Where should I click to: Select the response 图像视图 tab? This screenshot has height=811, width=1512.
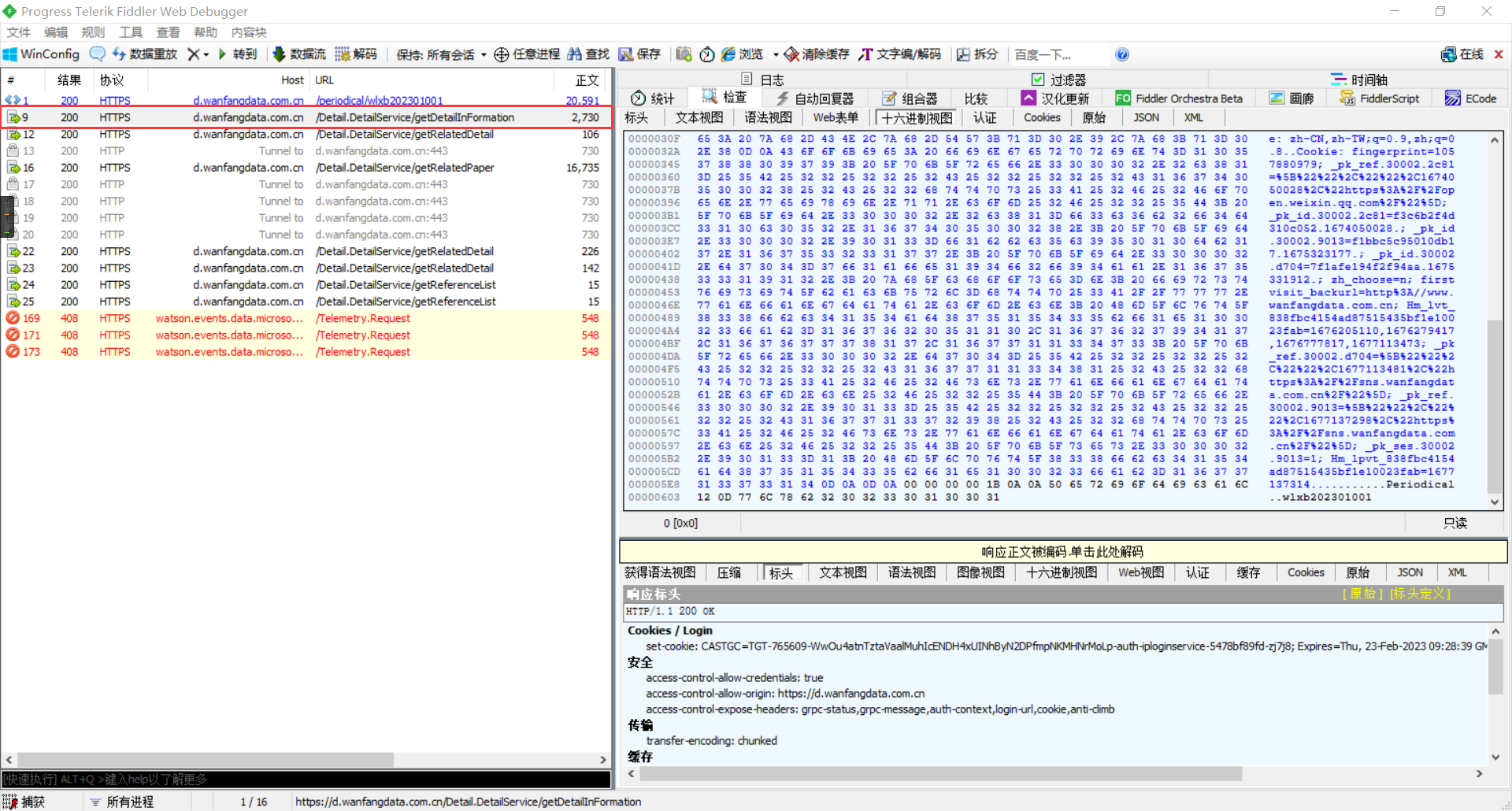point(980,572)
